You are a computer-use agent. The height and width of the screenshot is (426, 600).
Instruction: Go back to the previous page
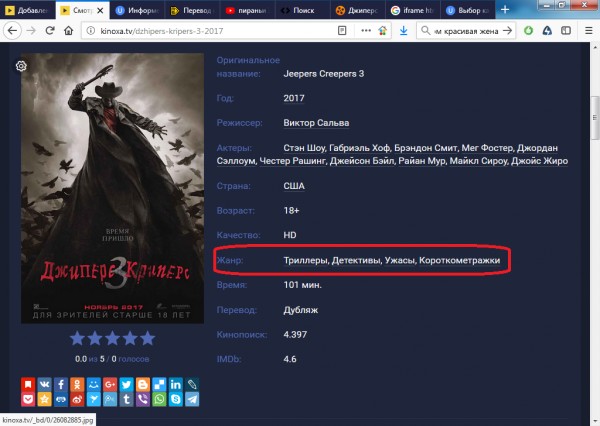click(12, 31)
